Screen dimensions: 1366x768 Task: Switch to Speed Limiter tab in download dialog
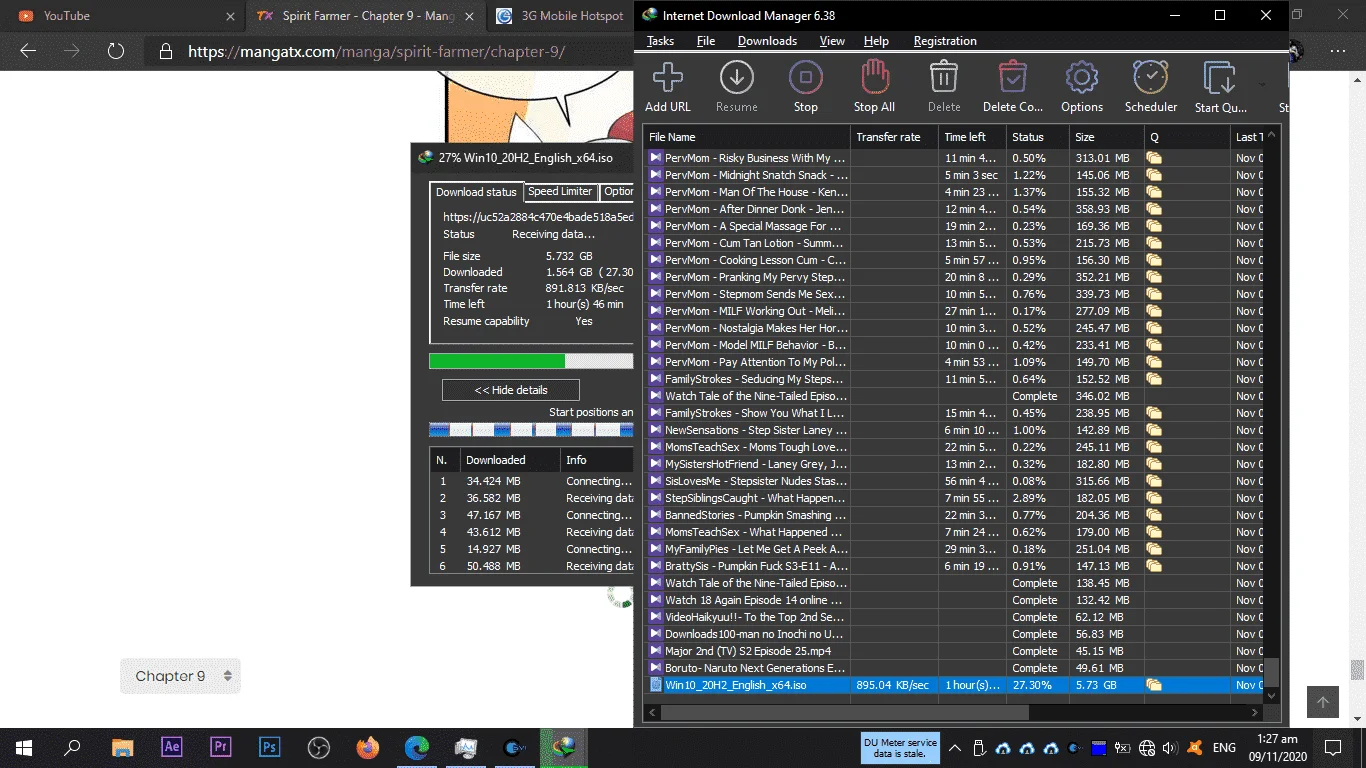click(560, 191)
